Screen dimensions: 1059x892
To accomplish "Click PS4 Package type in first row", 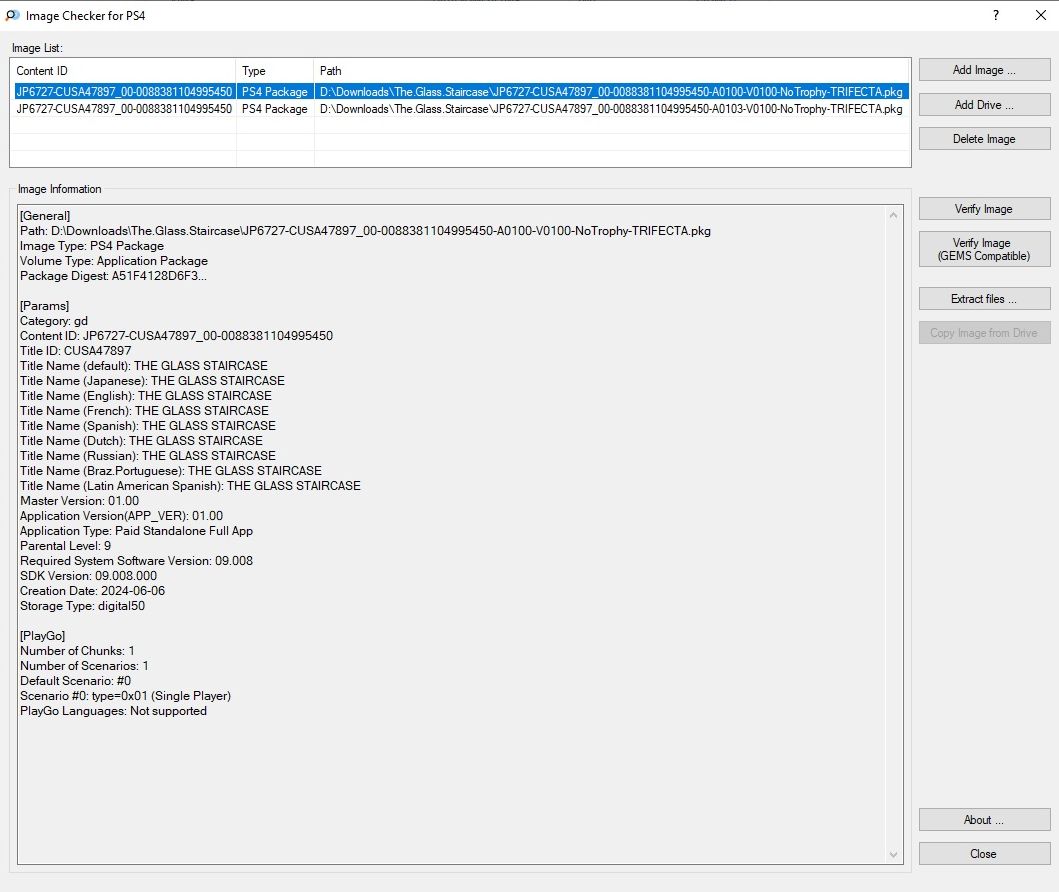I will [x=275, y=91].
